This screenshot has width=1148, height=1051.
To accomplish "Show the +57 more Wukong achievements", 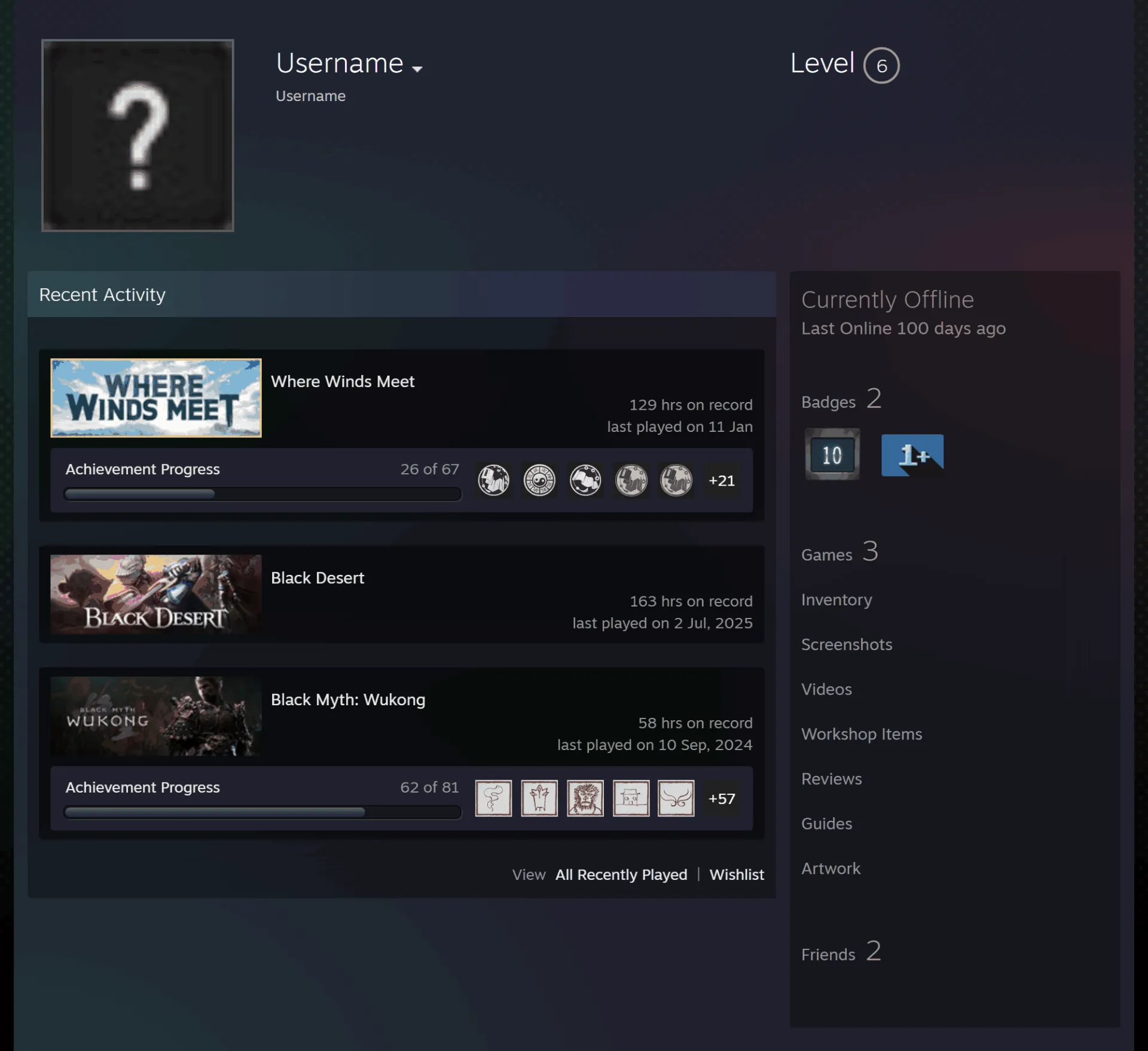I will (722, 799).
